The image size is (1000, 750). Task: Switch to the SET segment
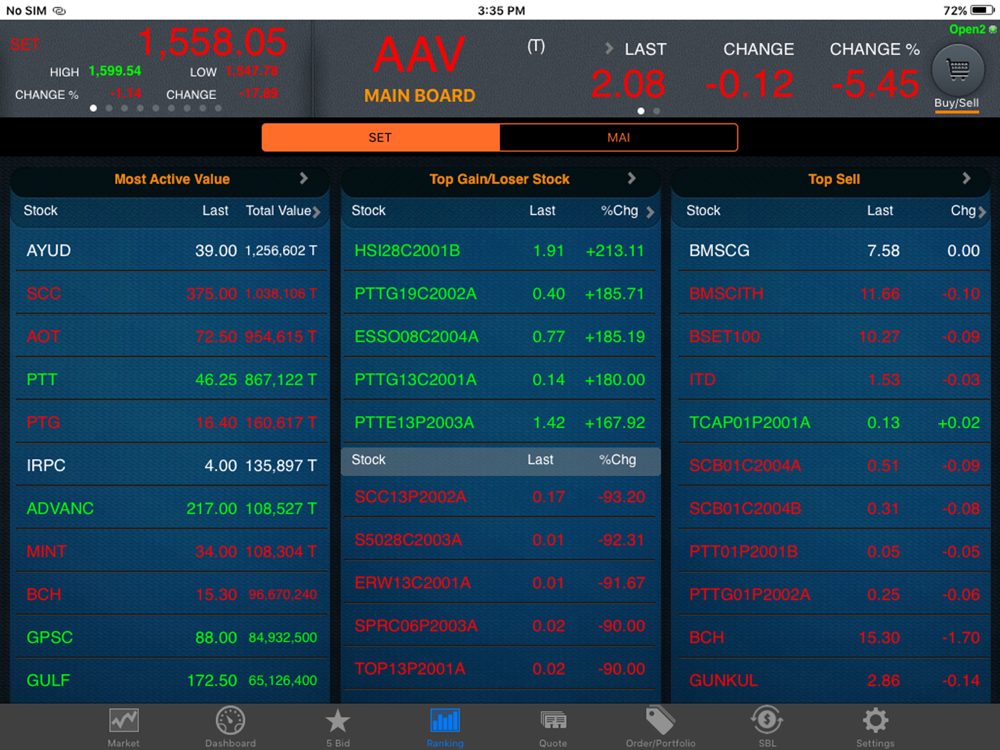[x=381, y=138]
